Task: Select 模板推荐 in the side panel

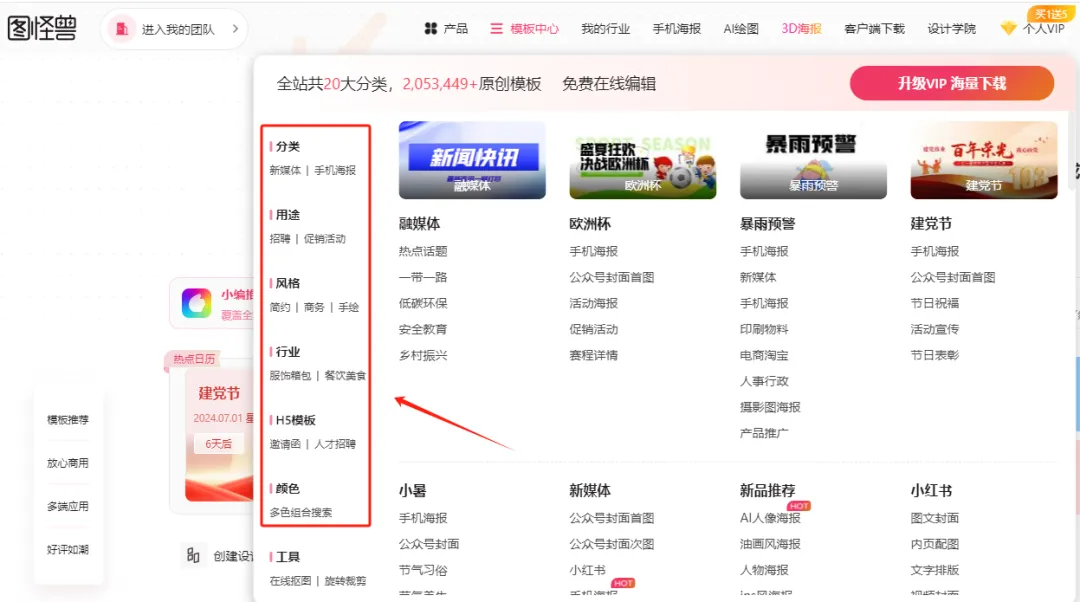Action: 68,420
